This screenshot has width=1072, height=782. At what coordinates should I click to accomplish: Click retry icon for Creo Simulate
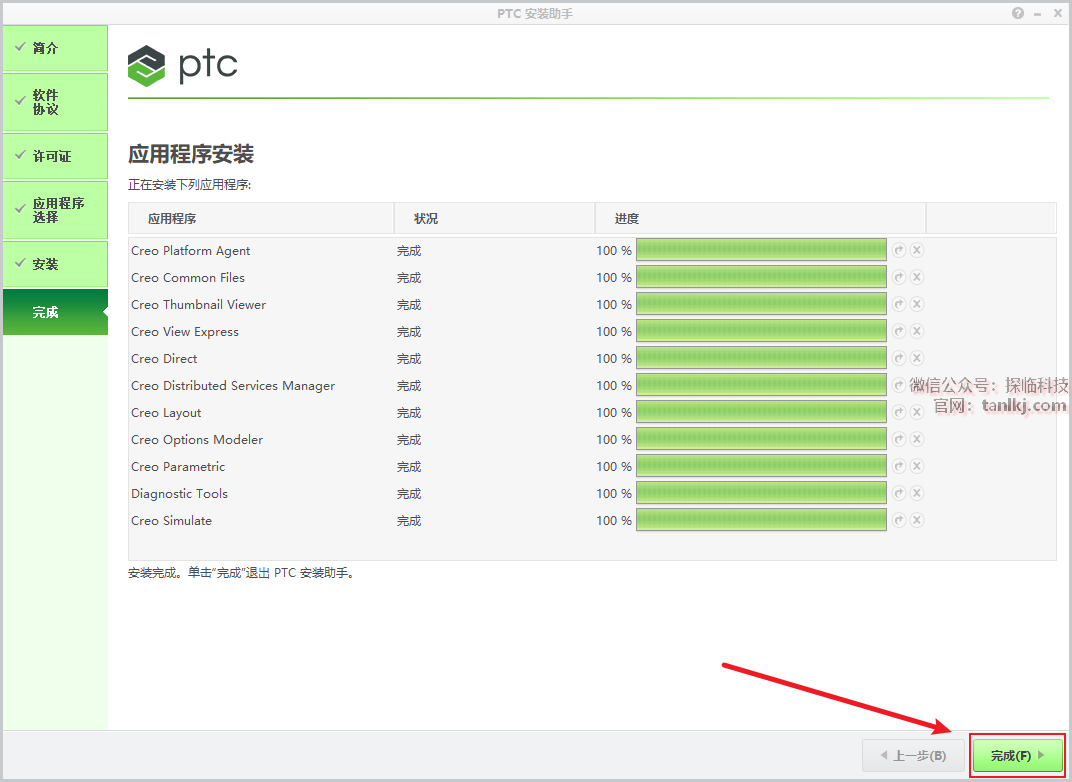(x=899, y=520)
